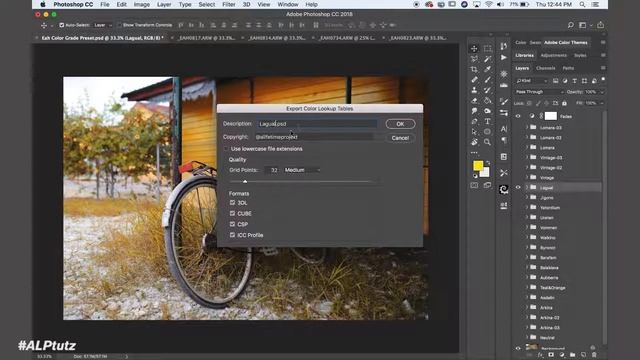Open the fx layer style menu
This screenshot has height=360, width=640.
tap(540, 355)
